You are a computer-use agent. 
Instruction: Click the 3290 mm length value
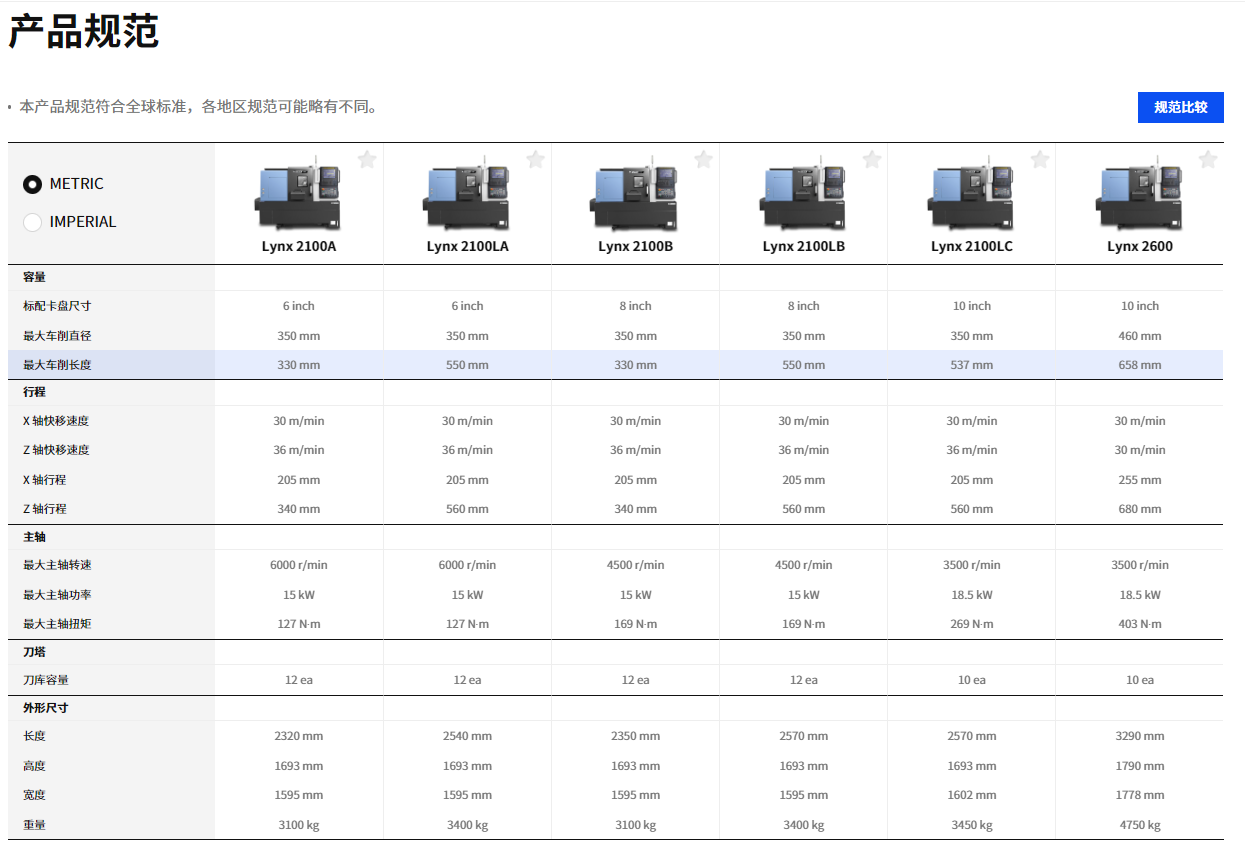point(1140,736)
